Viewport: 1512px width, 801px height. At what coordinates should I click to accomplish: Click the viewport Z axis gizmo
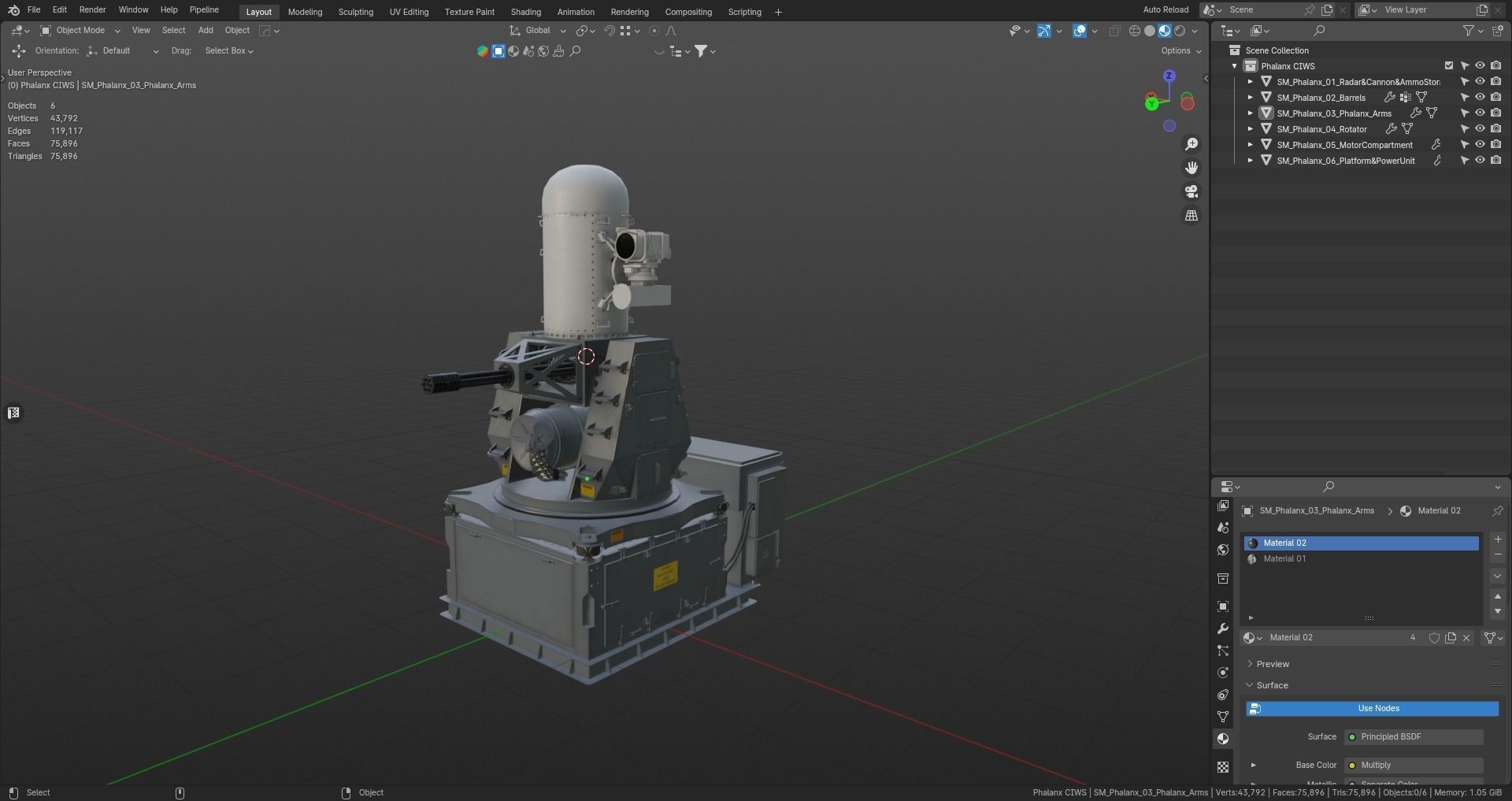[x=1169, y=76]
